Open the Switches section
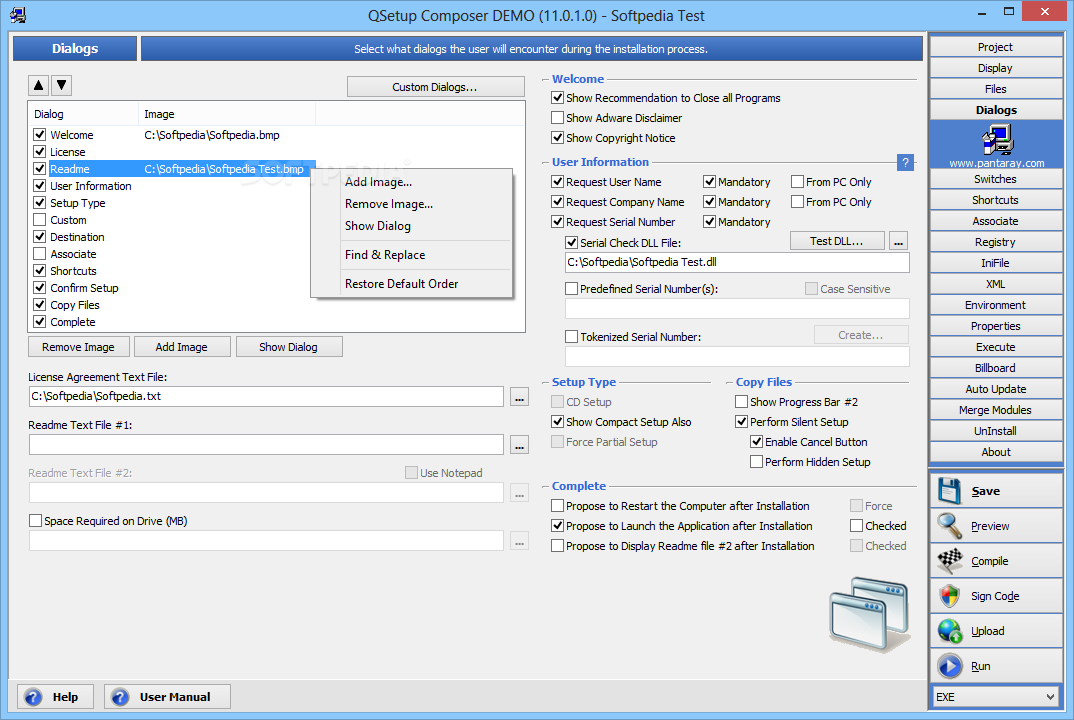The height and width of the screenshot is (720, 1074). coord(995,179)
